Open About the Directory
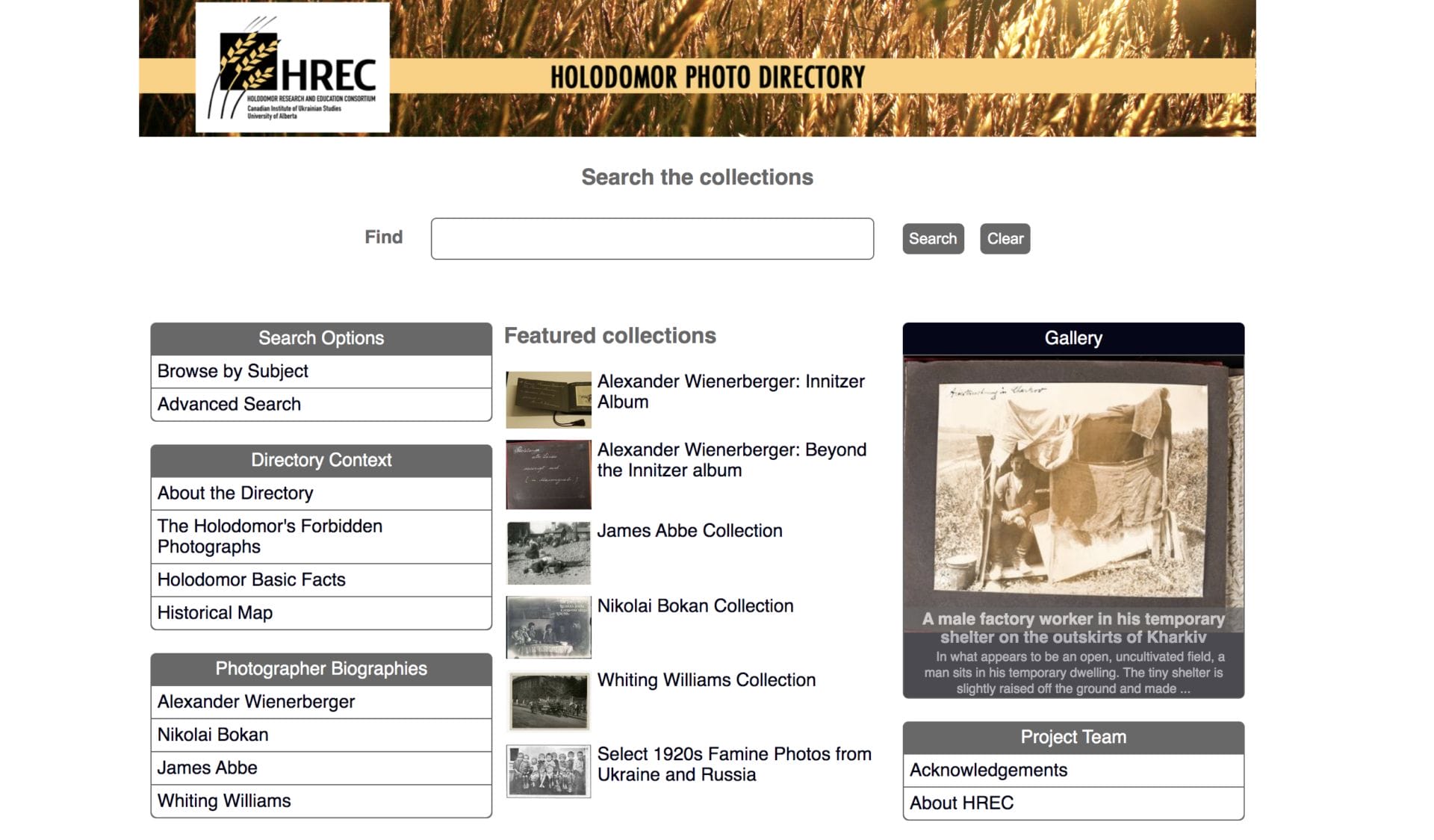 point(235,493)
